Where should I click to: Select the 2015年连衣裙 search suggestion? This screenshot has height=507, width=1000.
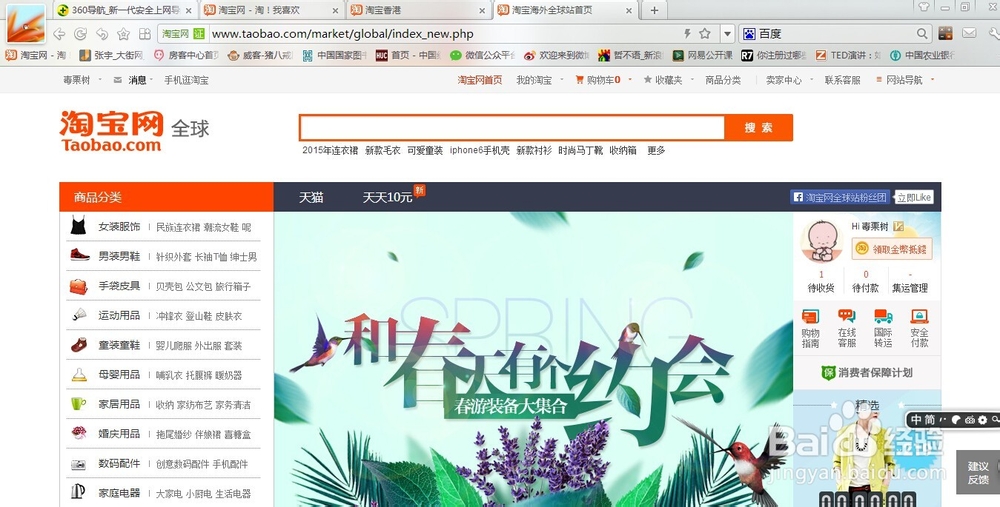click(x=330, y=151)
